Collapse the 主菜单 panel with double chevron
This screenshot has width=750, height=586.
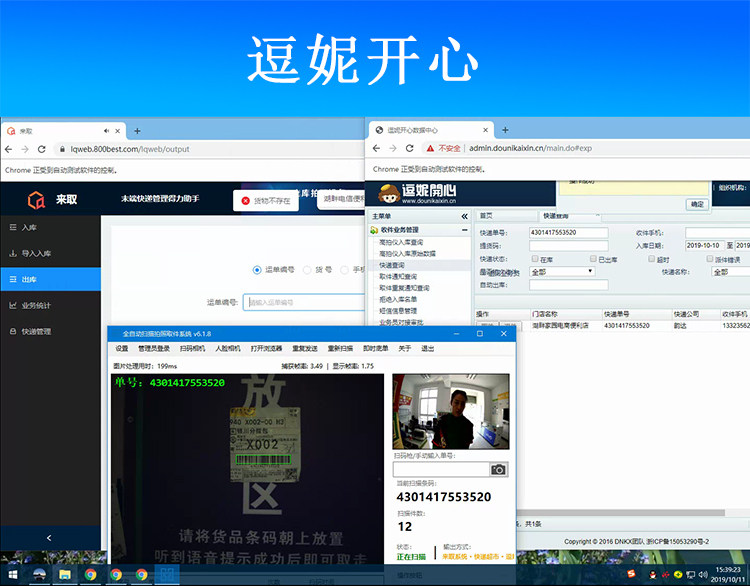click(464, 217)
